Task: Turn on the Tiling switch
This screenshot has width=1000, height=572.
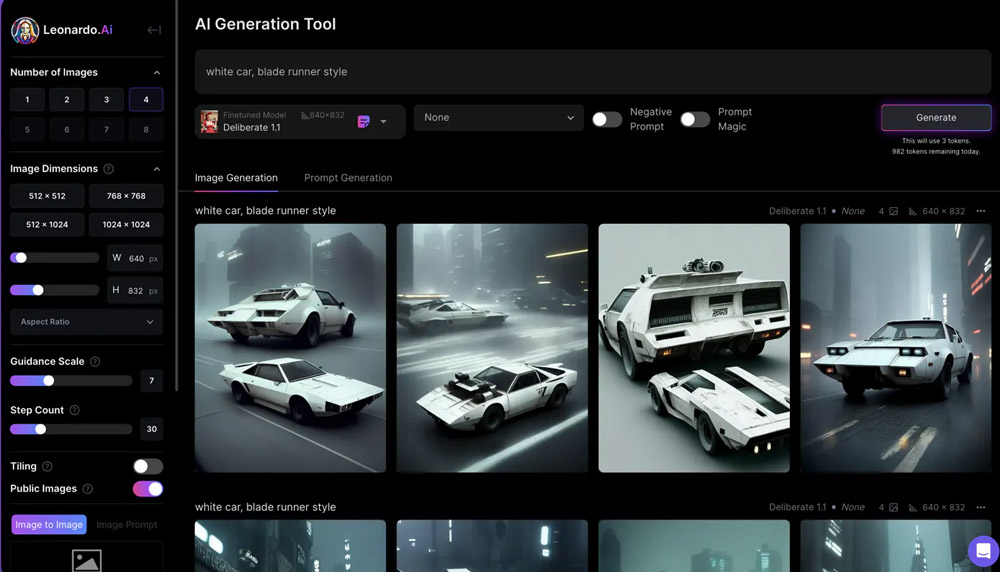Action: click(x=148, y=466)
